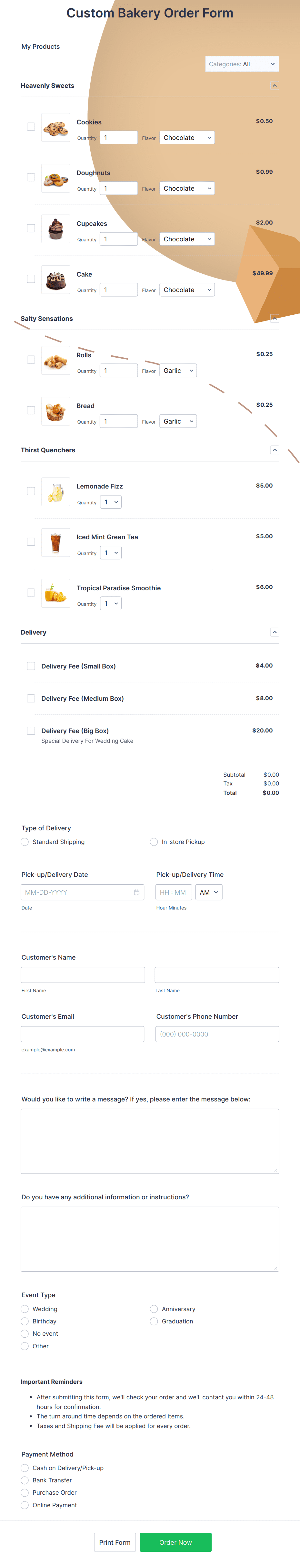
Task: Collapse the Heavenly Sweets section
Action: pos(275,86)
